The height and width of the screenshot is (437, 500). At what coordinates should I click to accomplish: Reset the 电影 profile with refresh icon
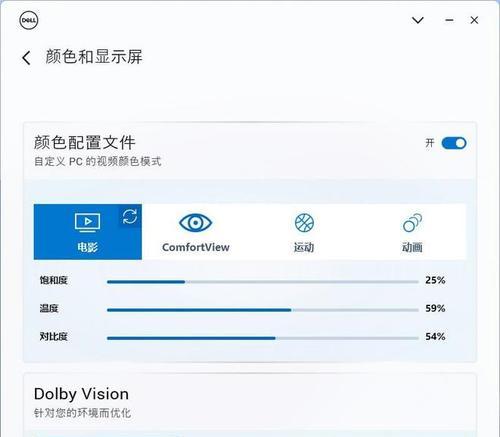(x=130, y=217)
